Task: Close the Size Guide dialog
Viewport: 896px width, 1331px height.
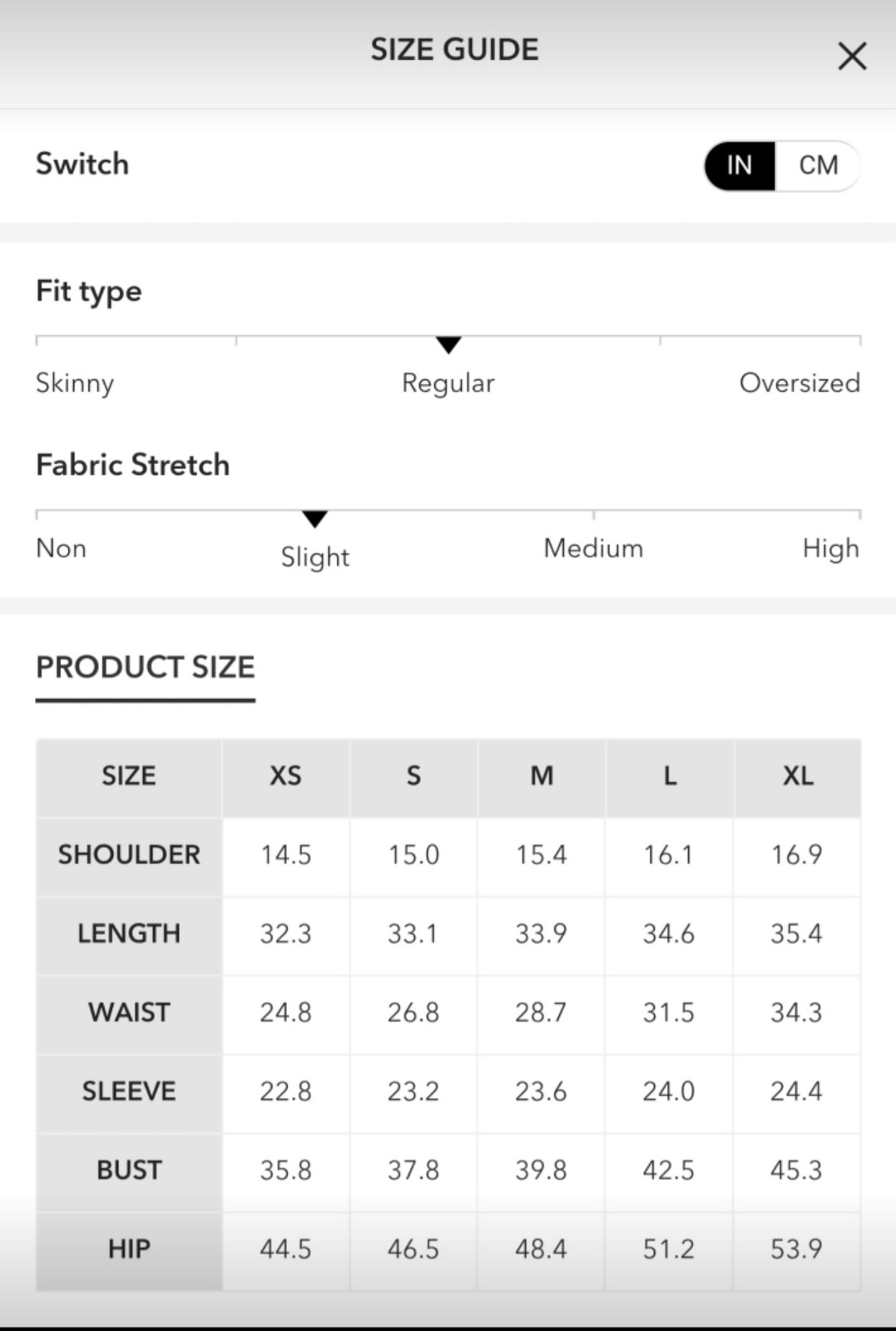Action: coord(852,57)
